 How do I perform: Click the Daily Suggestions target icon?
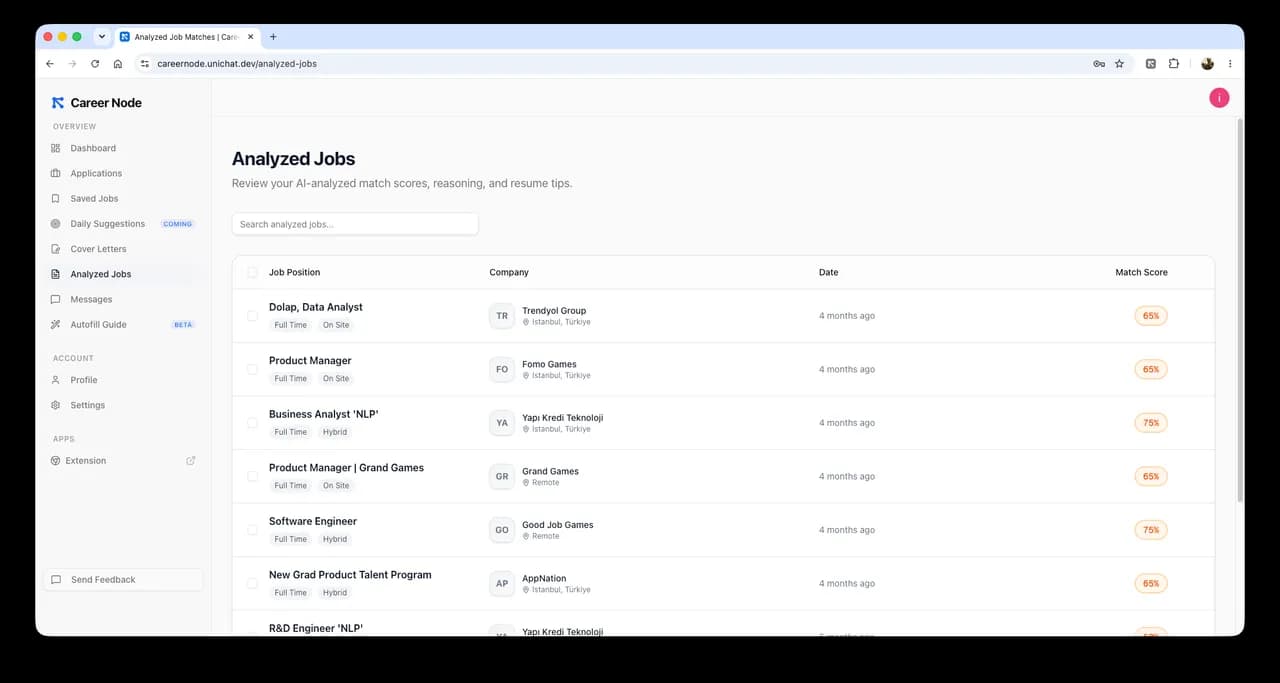[x=56, y=224]
